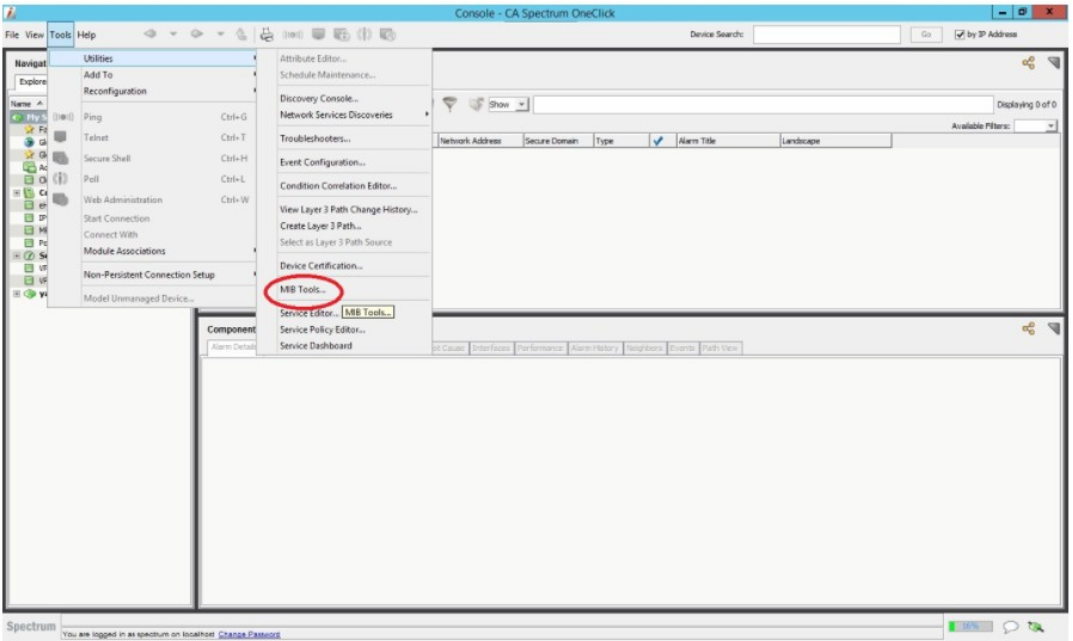Click the Explorer tab in Navigation panel
This screenshot has height=641, width=1073.
coord(31,82)
